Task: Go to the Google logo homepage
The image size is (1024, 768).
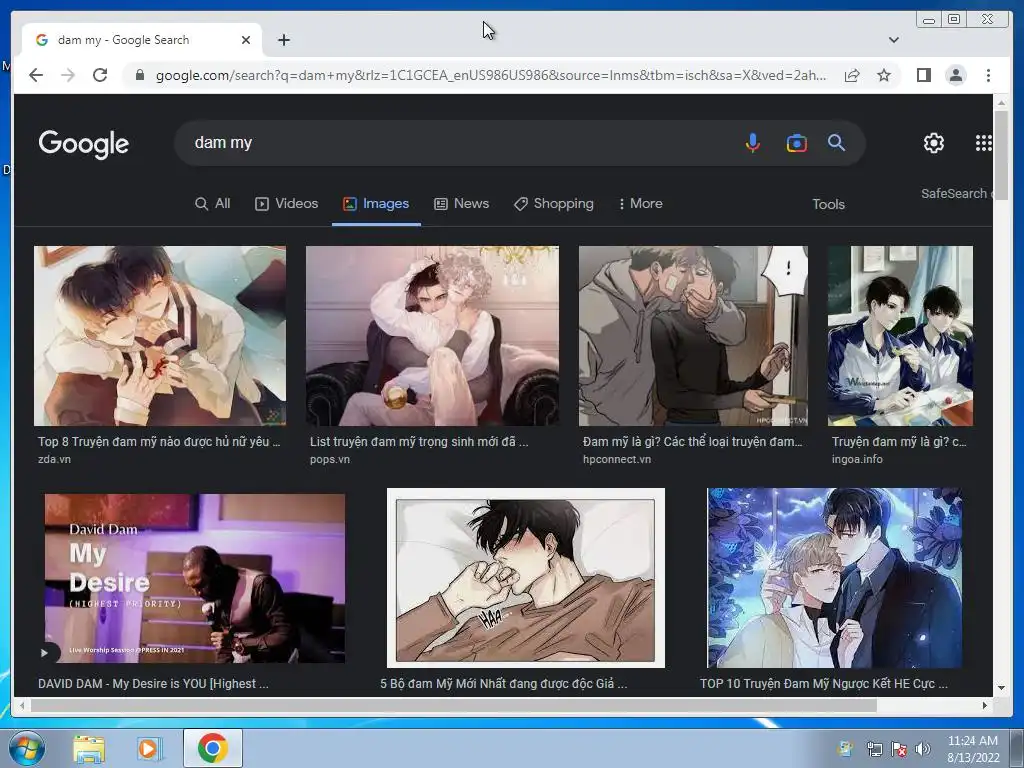Action: click(84, 144)
